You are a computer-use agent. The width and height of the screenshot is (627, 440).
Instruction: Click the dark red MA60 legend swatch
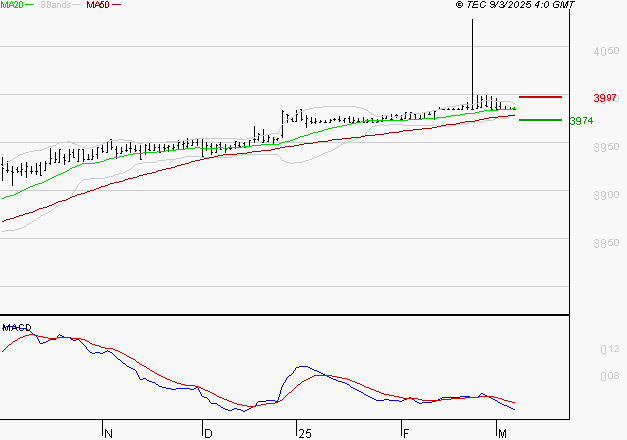click(x=117, y=6)
